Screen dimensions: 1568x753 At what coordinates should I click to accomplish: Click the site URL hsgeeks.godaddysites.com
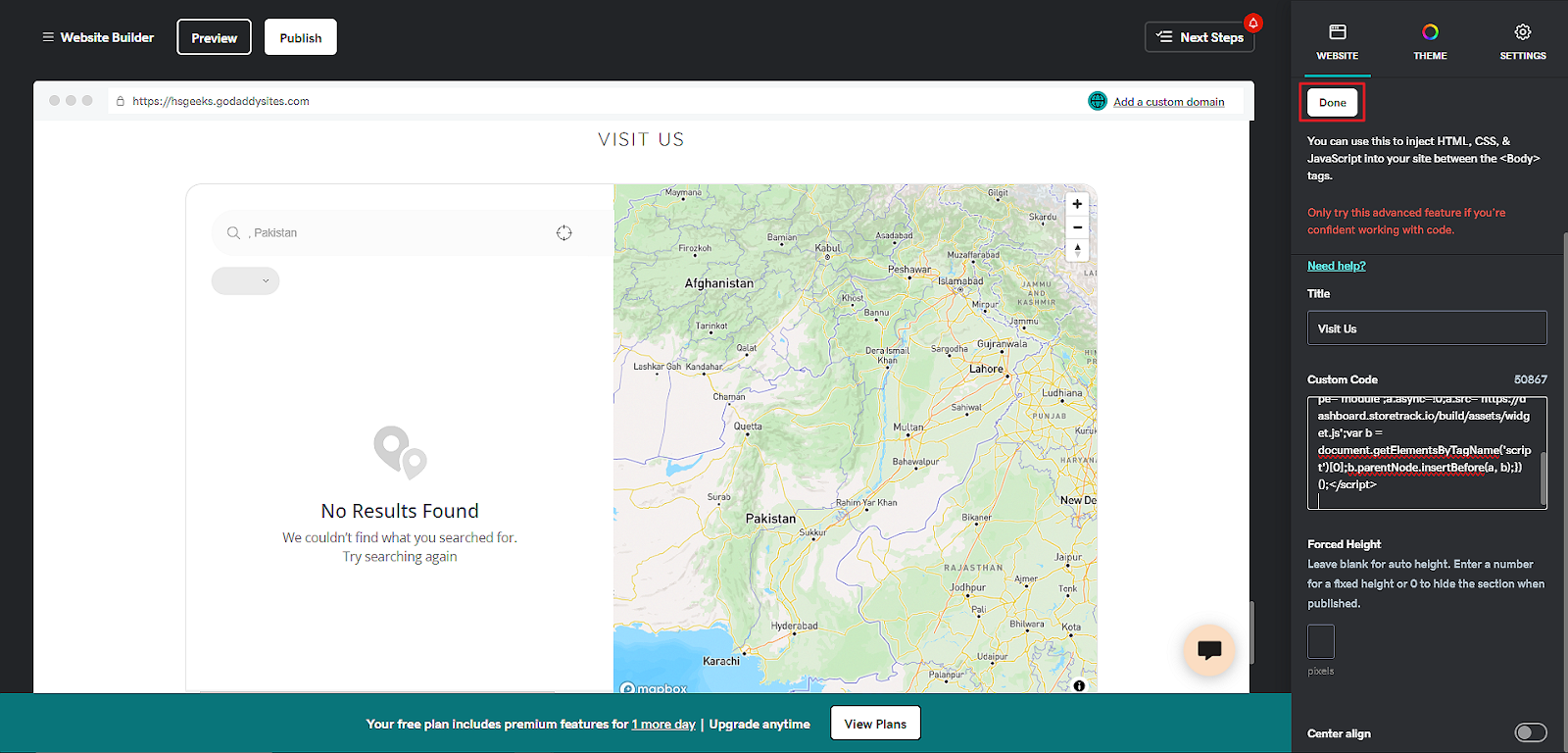(x=220, y=101)
